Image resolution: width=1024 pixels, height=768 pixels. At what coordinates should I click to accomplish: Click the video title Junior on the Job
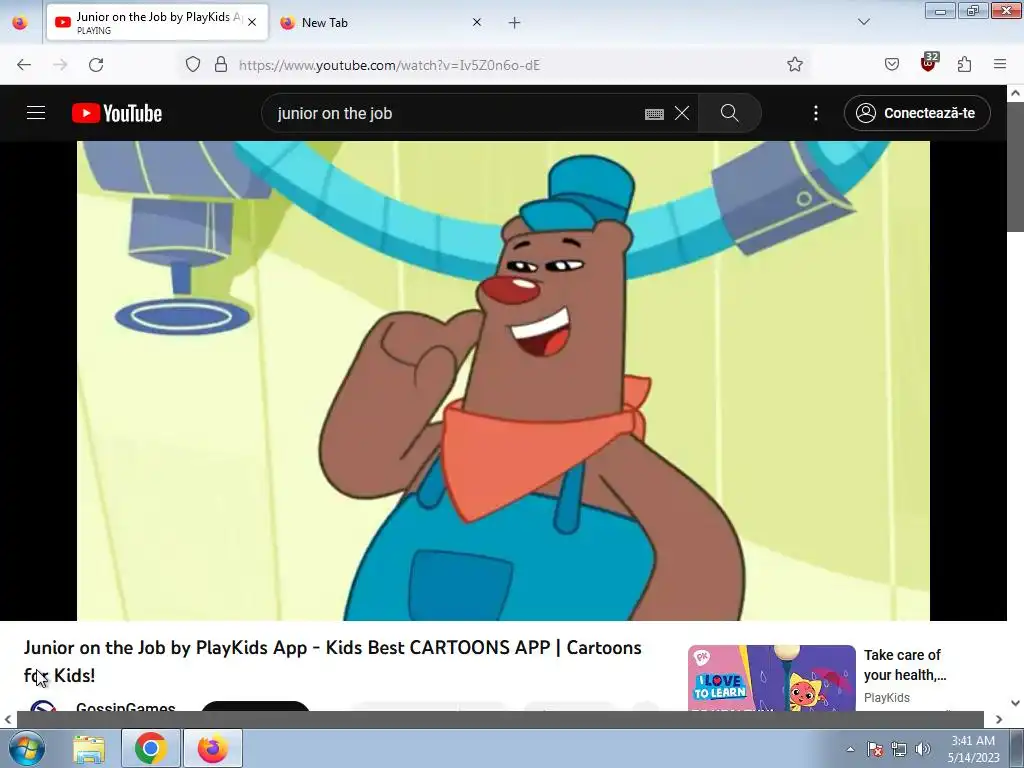332,661
